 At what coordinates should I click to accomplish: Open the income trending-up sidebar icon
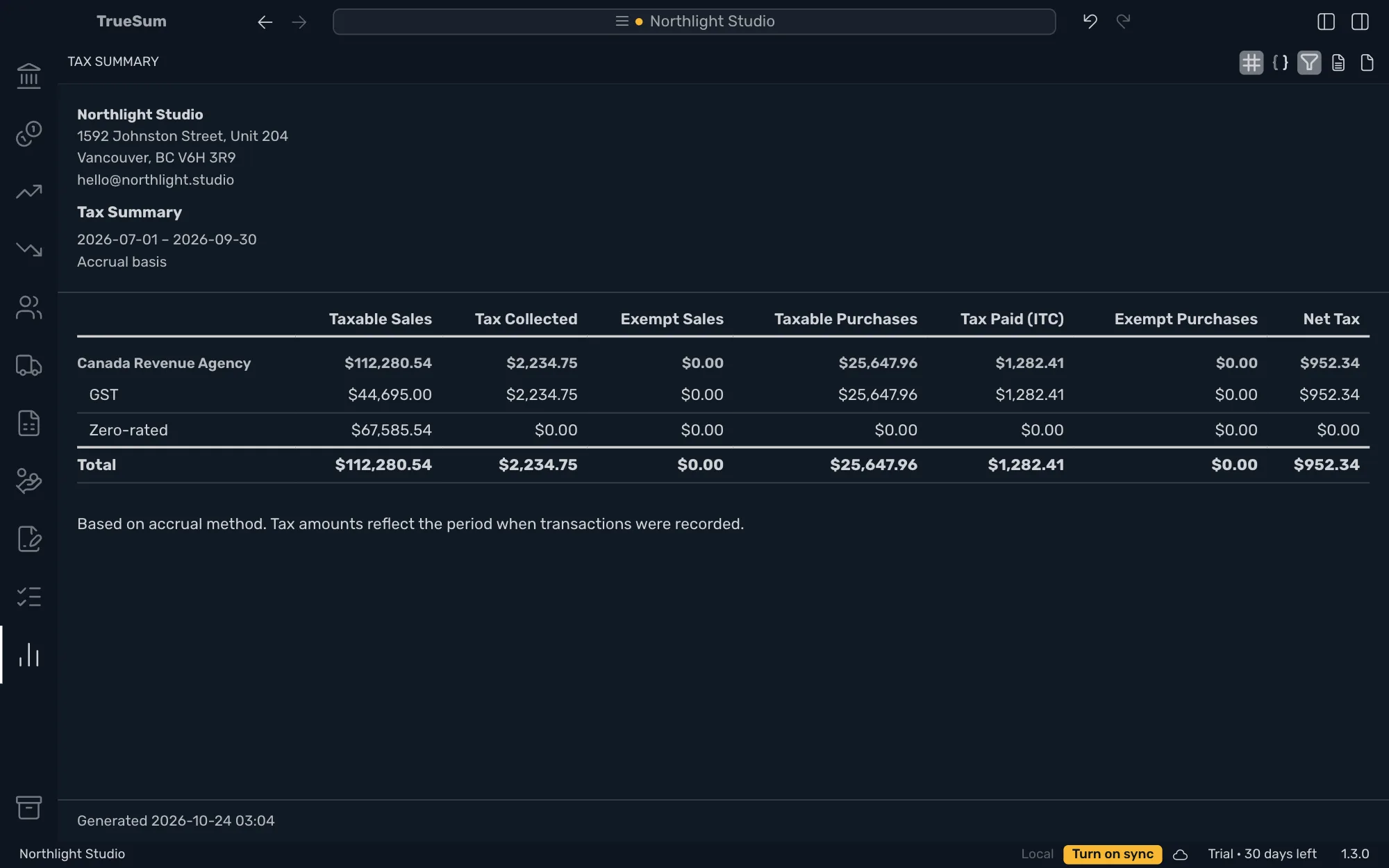[28, 192]
